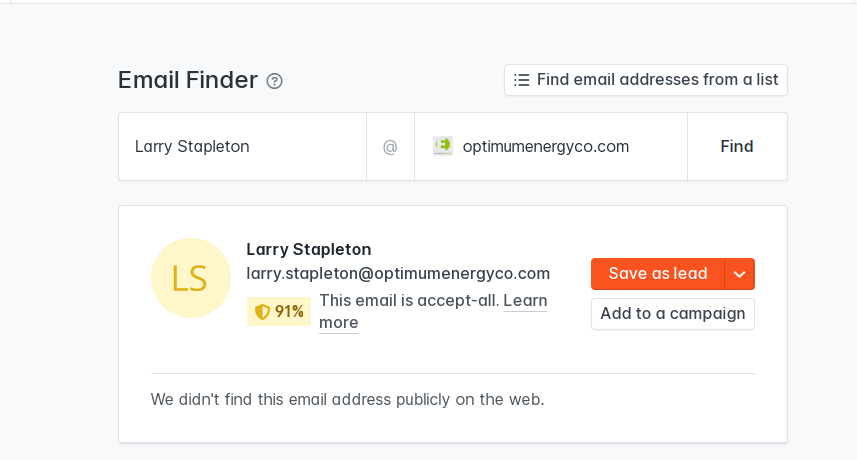Expand the Save as lead dropdown arrow
Image resolution: width=857 pixels, height=460 pixels.
739,274
